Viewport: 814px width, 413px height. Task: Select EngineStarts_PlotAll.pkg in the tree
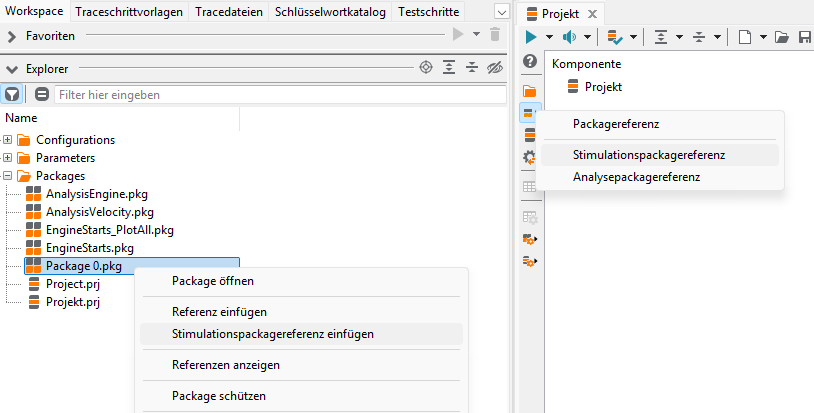110,230
